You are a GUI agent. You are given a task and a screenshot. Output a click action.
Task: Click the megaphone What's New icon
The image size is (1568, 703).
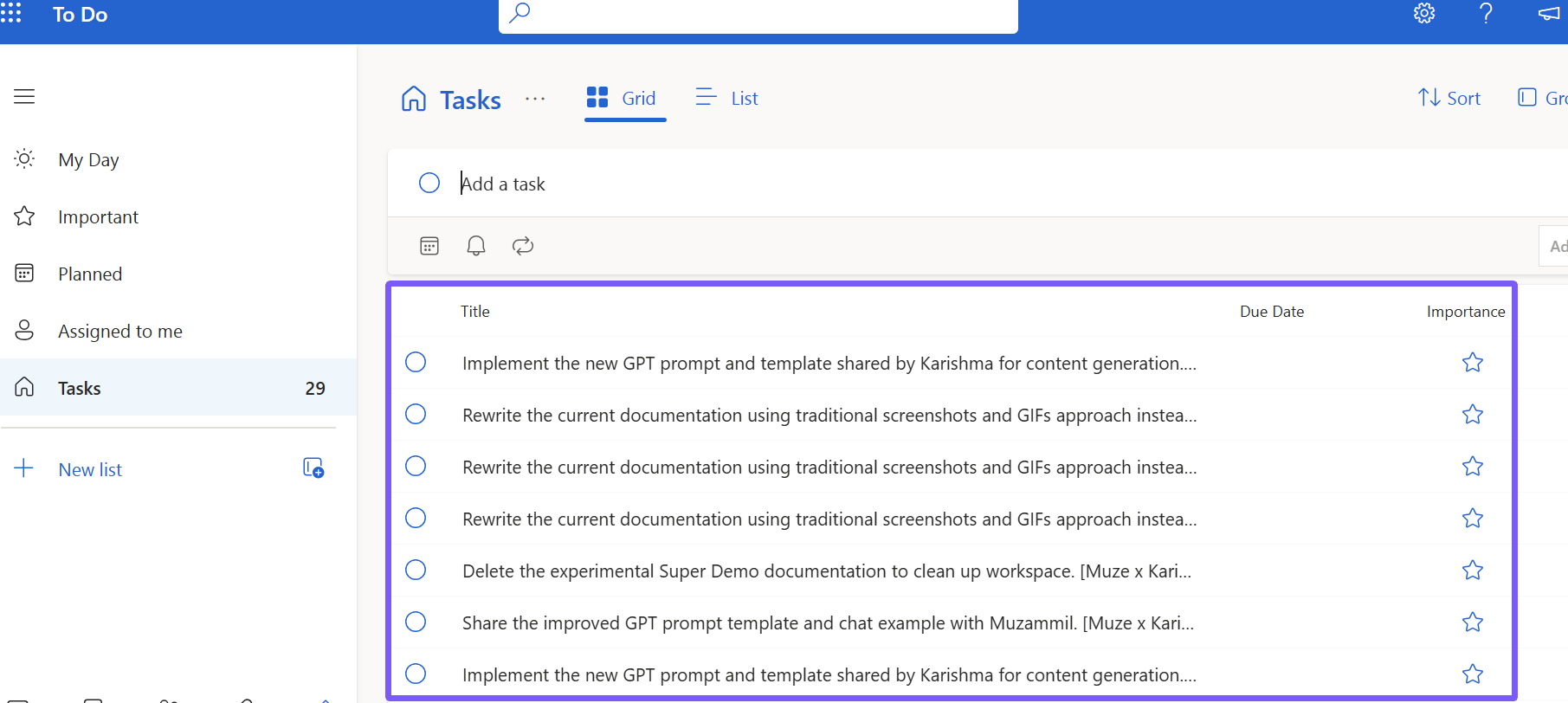tap(1548, 13)
